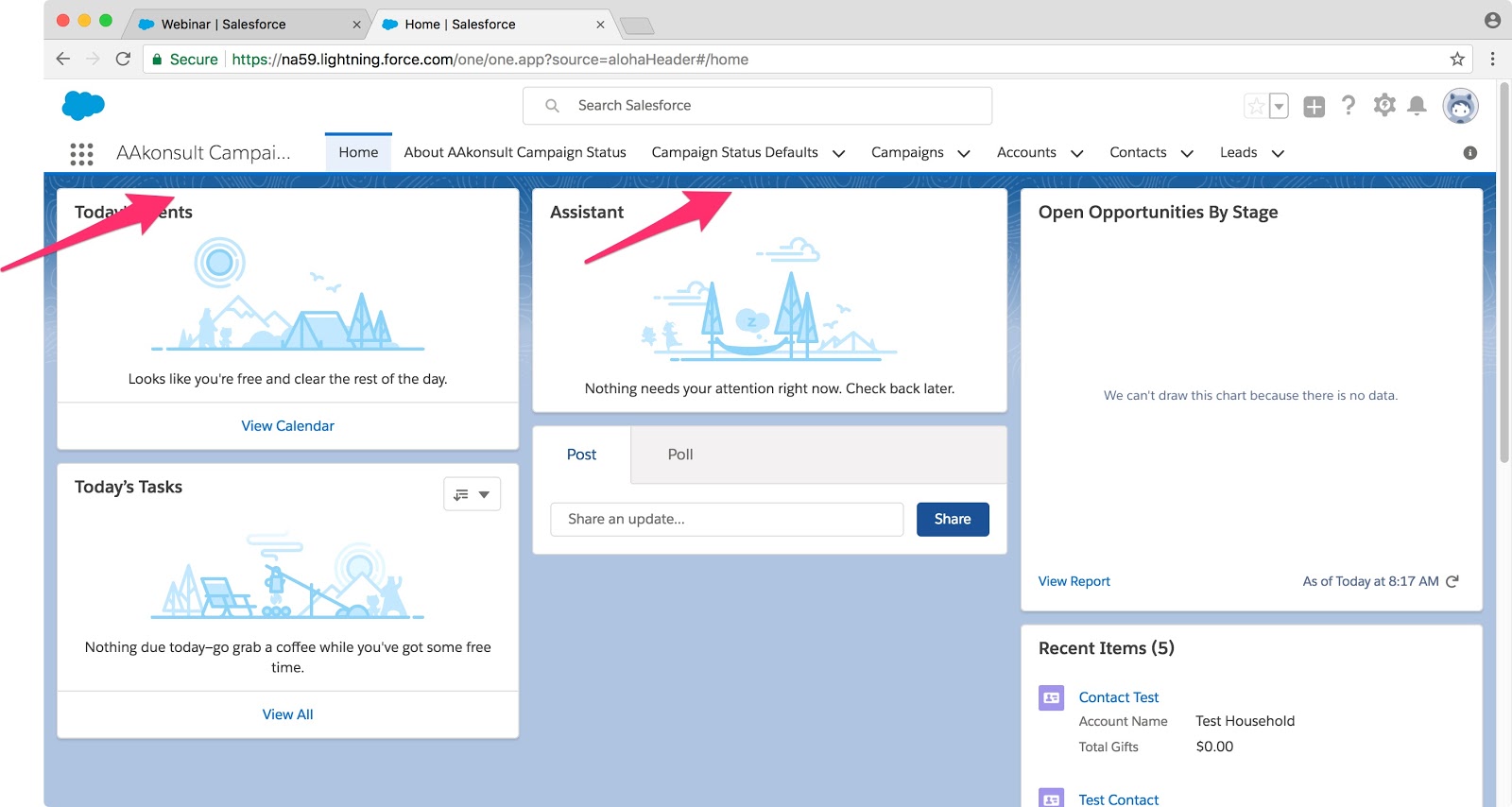Viewport: 1512px width, 807px height.
Task: Click the Search Salesforce field
Action: point(757,106)
